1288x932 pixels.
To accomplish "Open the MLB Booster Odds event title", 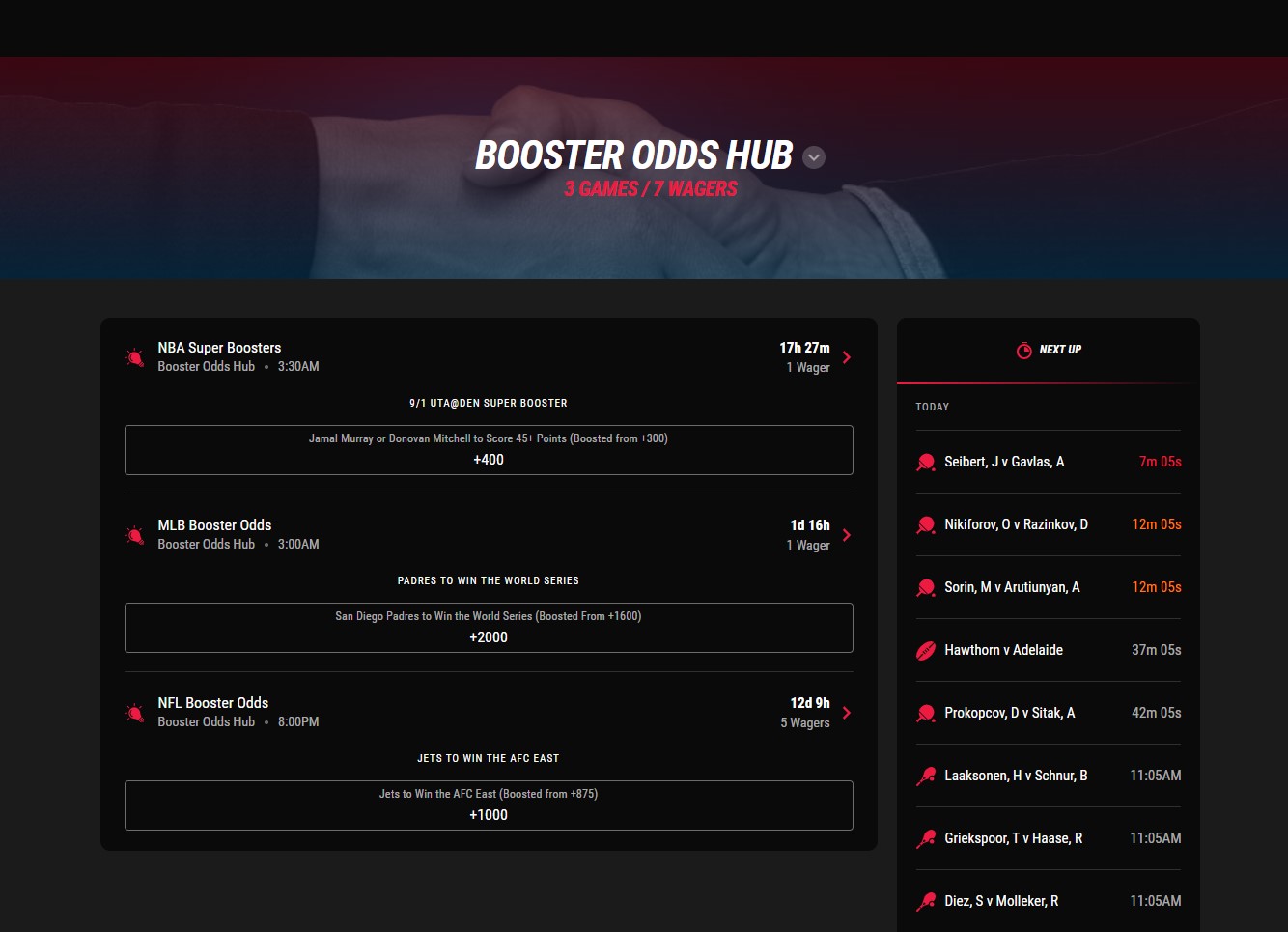I will (214, 525).
